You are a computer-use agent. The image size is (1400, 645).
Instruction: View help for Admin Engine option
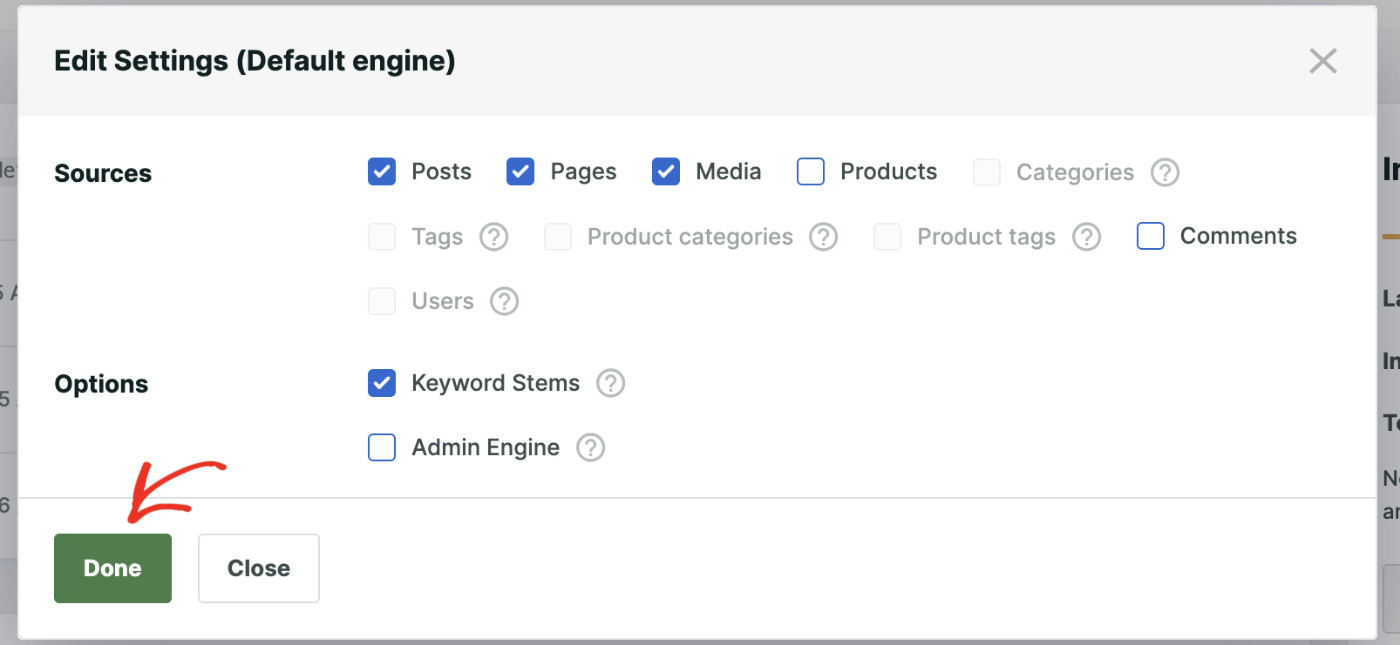590,448
